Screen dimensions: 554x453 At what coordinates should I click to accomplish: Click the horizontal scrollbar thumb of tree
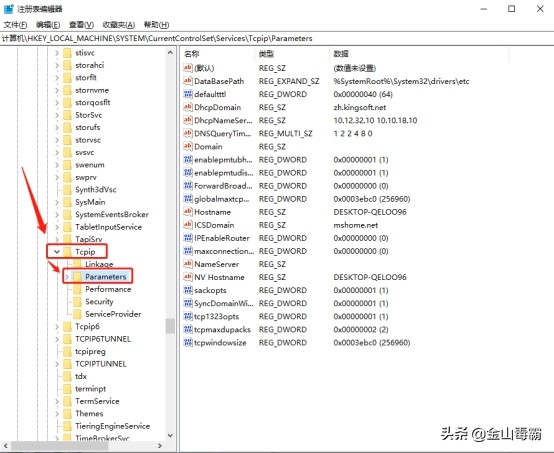click(60, 446)
